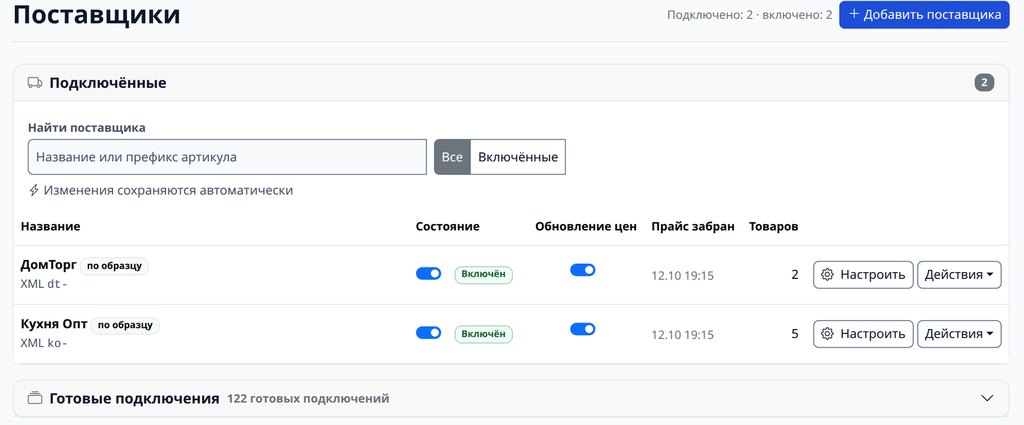Open the Действия dropdown for Кухня Опт

click(959, 334)
